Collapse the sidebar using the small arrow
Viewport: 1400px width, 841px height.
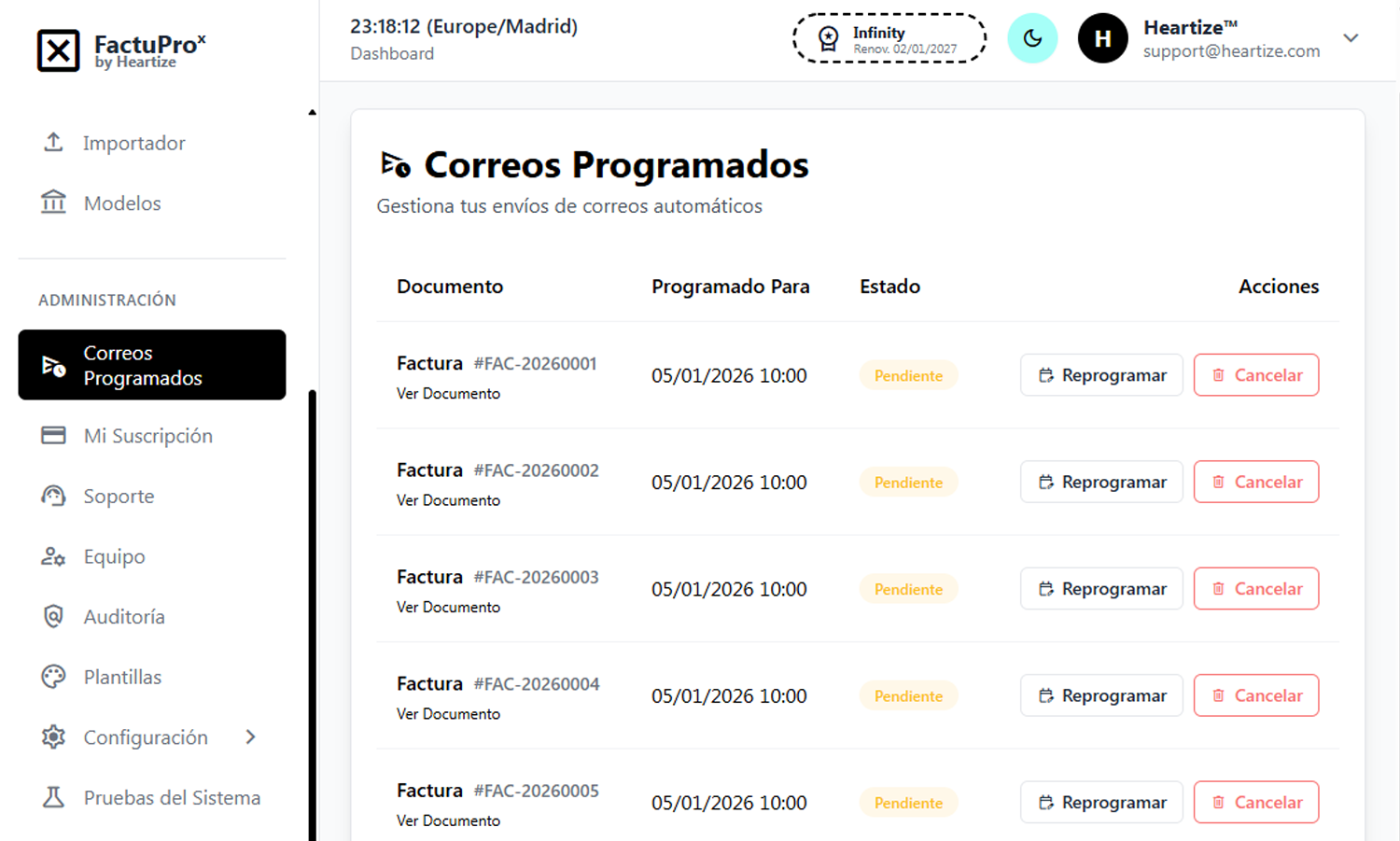(x=312, y=111)
